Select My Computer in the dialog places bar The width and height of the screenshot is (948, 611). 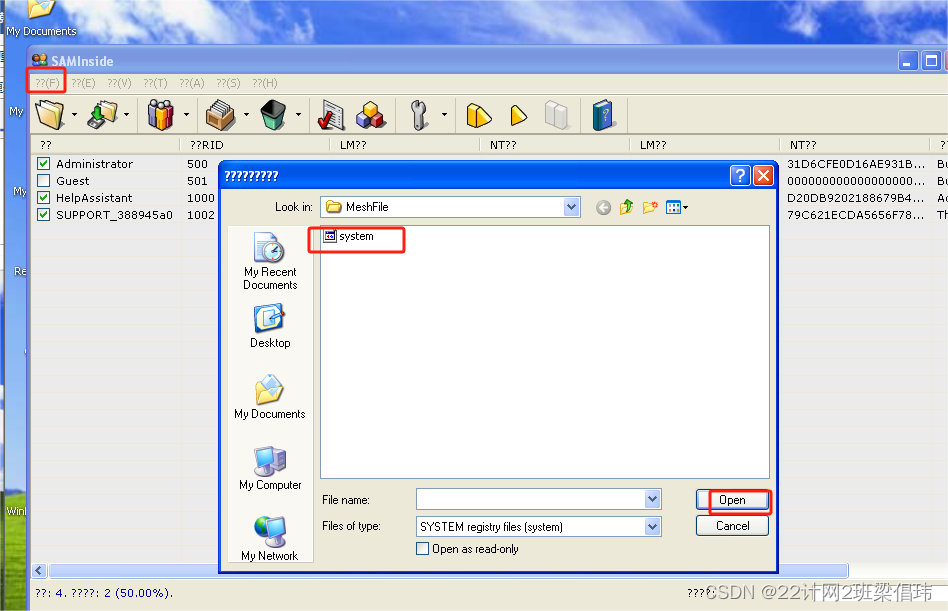[x=270, y=468]
